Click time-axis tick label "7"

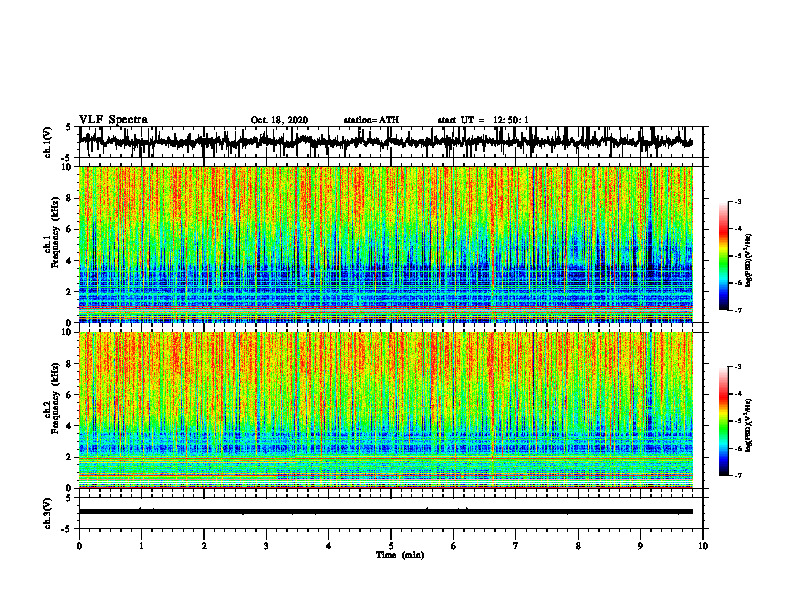pos(516,546)
